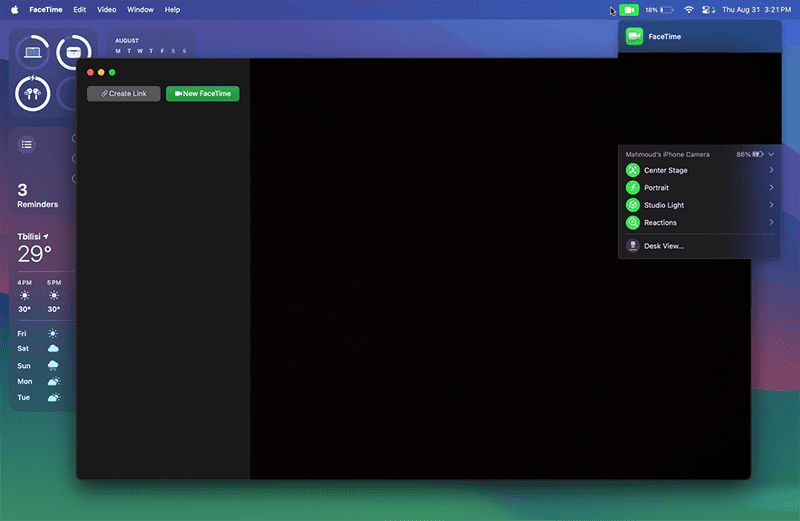
Task: Click the Sun rainy forecast icon
Action: click(x=53, y=365)
